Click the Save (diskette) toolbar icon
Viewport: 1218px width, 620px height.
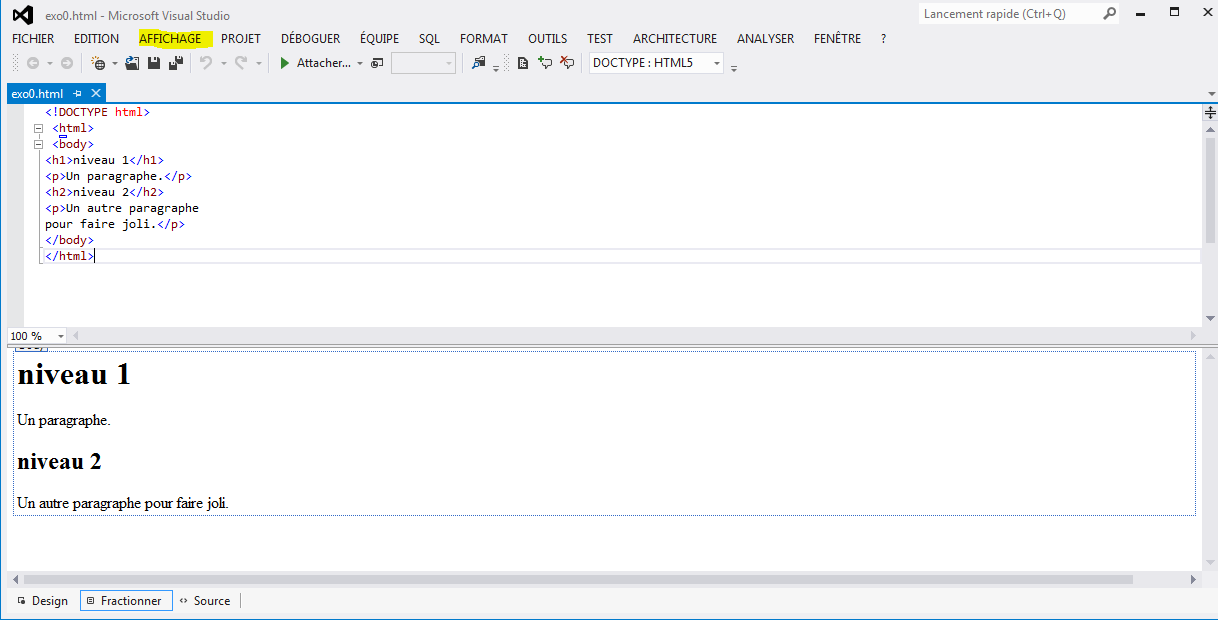click(x=154, y=63)
